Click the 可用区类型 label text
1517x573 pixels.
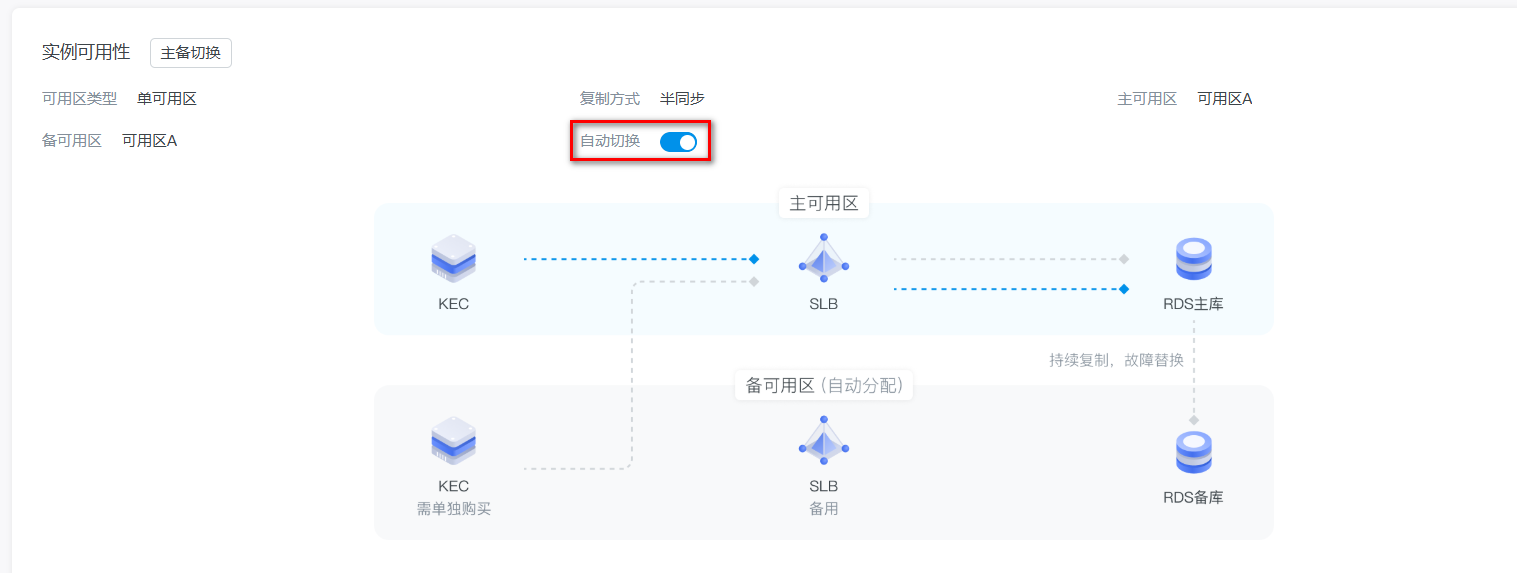click(80, 99)
